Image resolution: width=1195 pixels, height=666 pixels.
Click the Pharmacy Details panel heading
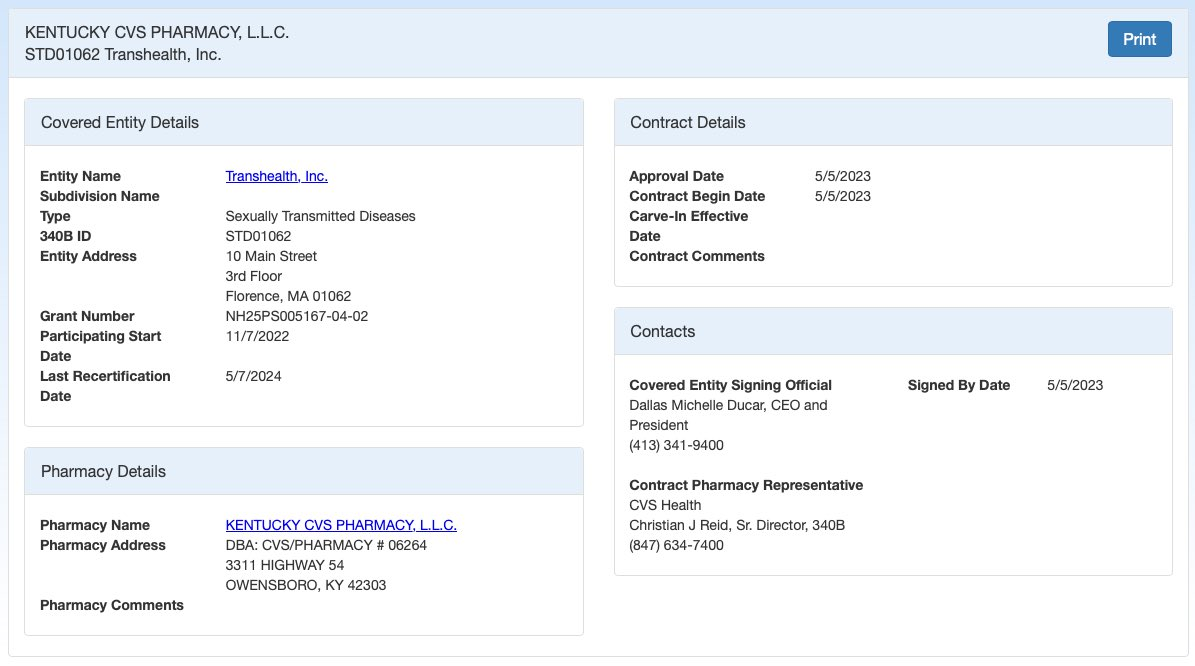click(x=103, y=472)
